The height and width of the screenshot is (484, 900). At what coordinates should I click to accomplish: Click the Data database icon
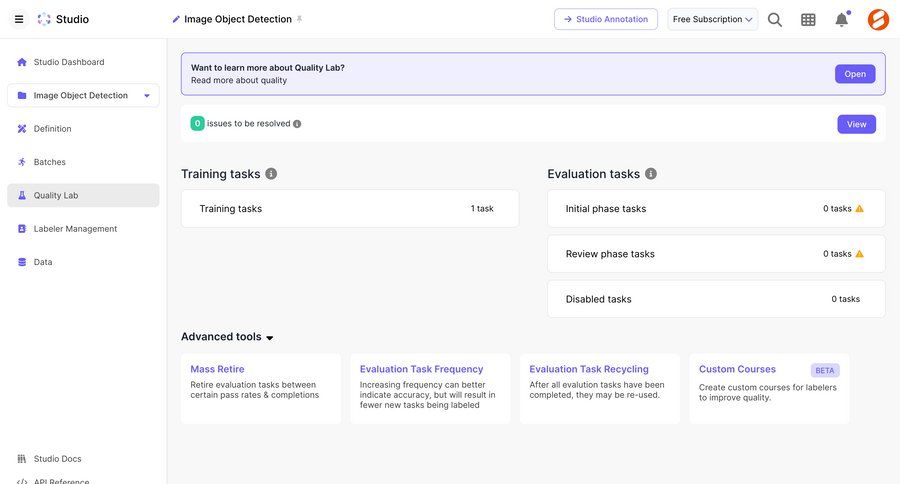click(22, 262)
